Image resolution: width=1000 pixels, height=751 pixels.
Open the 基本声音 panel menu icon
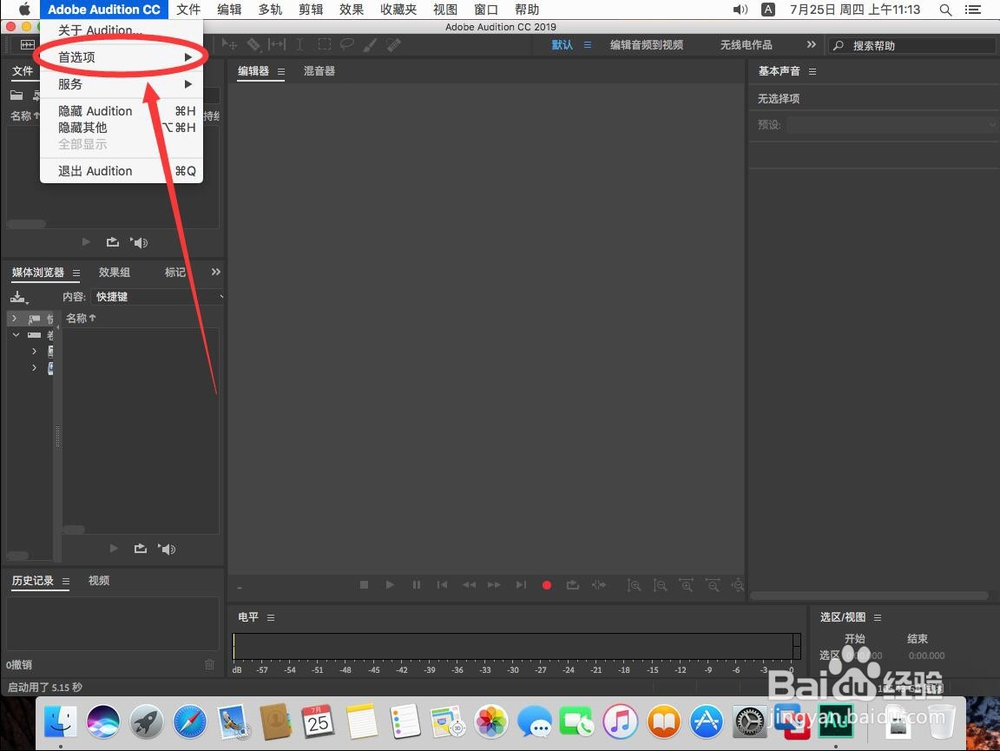coord(812,71)
